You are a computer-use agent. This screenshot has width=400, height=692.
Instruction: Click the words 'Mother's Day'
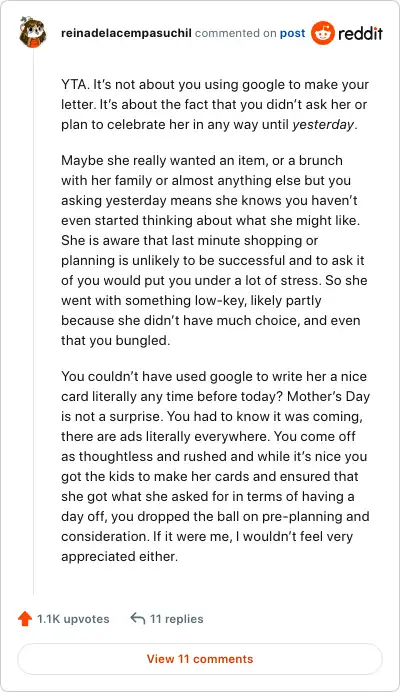[328, 396]
